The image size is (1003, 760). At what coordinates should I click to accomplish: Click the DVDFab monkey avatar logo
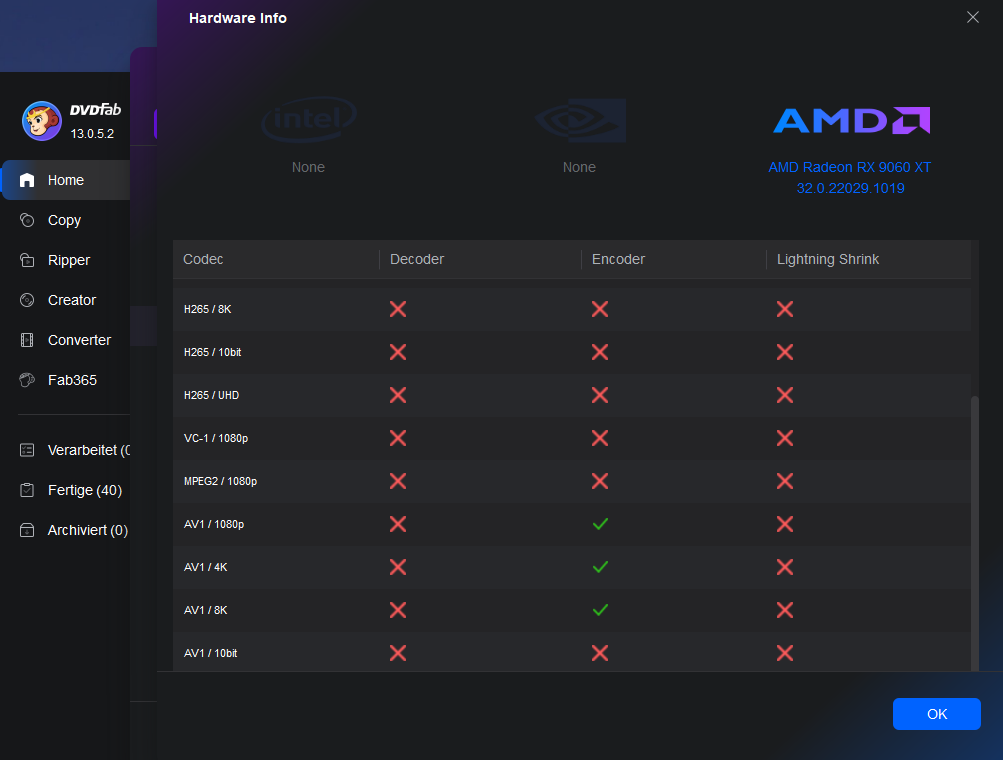(42, 120)
